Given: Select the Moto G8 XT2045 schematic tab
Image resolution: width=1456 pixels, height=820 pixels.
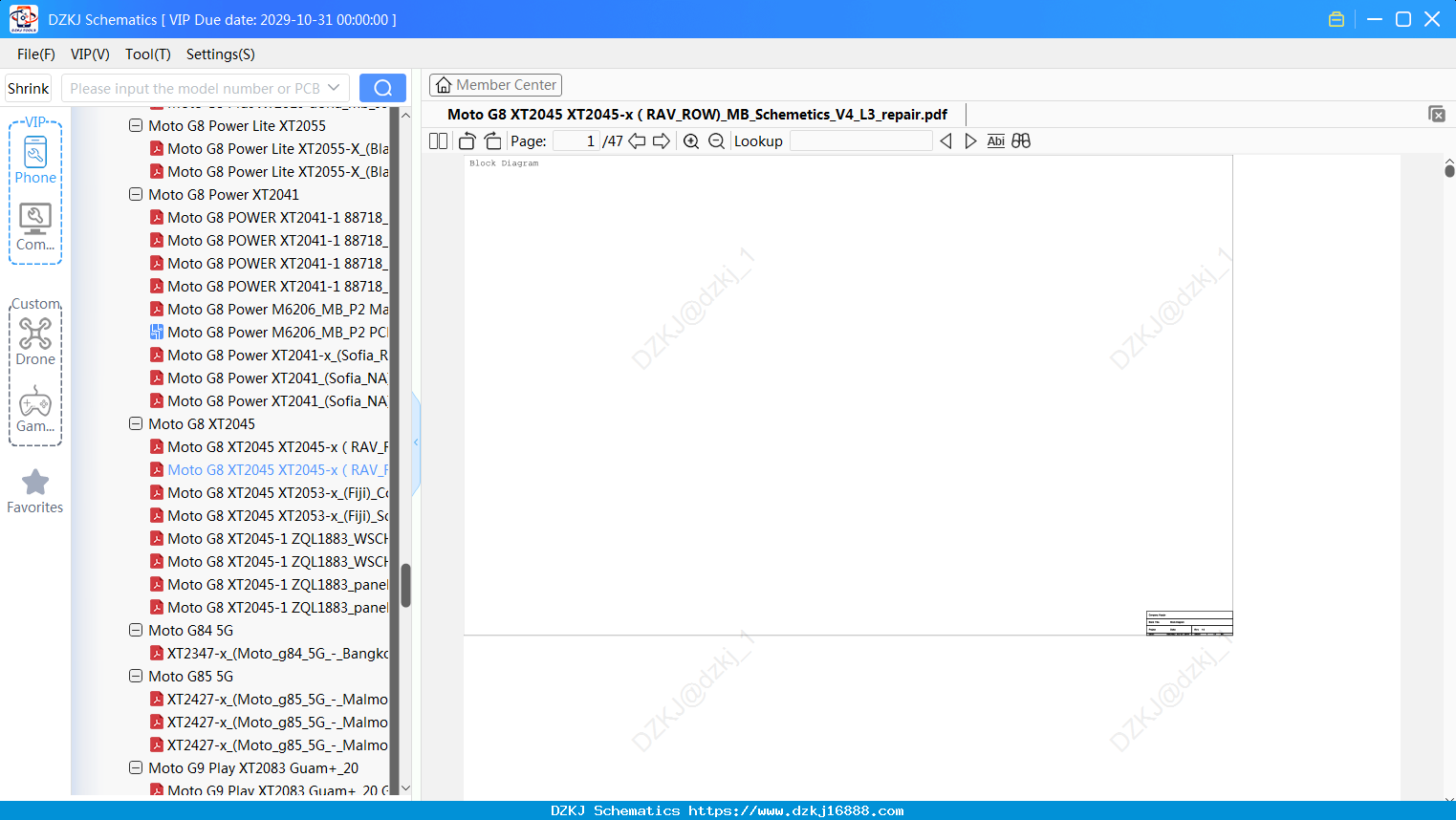Looking at the screenshot, I should click(697, 115).
